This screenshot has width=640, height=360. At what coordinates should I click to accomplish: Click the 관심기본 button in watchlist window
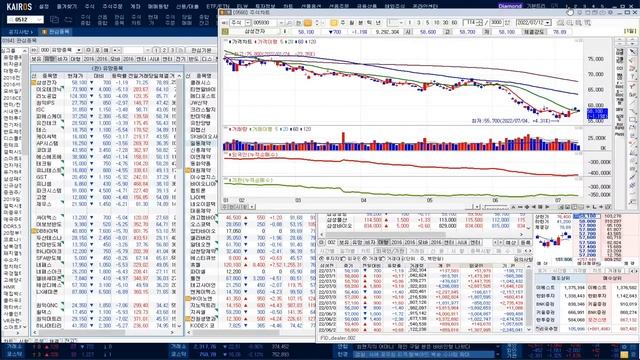coord(201,50)
